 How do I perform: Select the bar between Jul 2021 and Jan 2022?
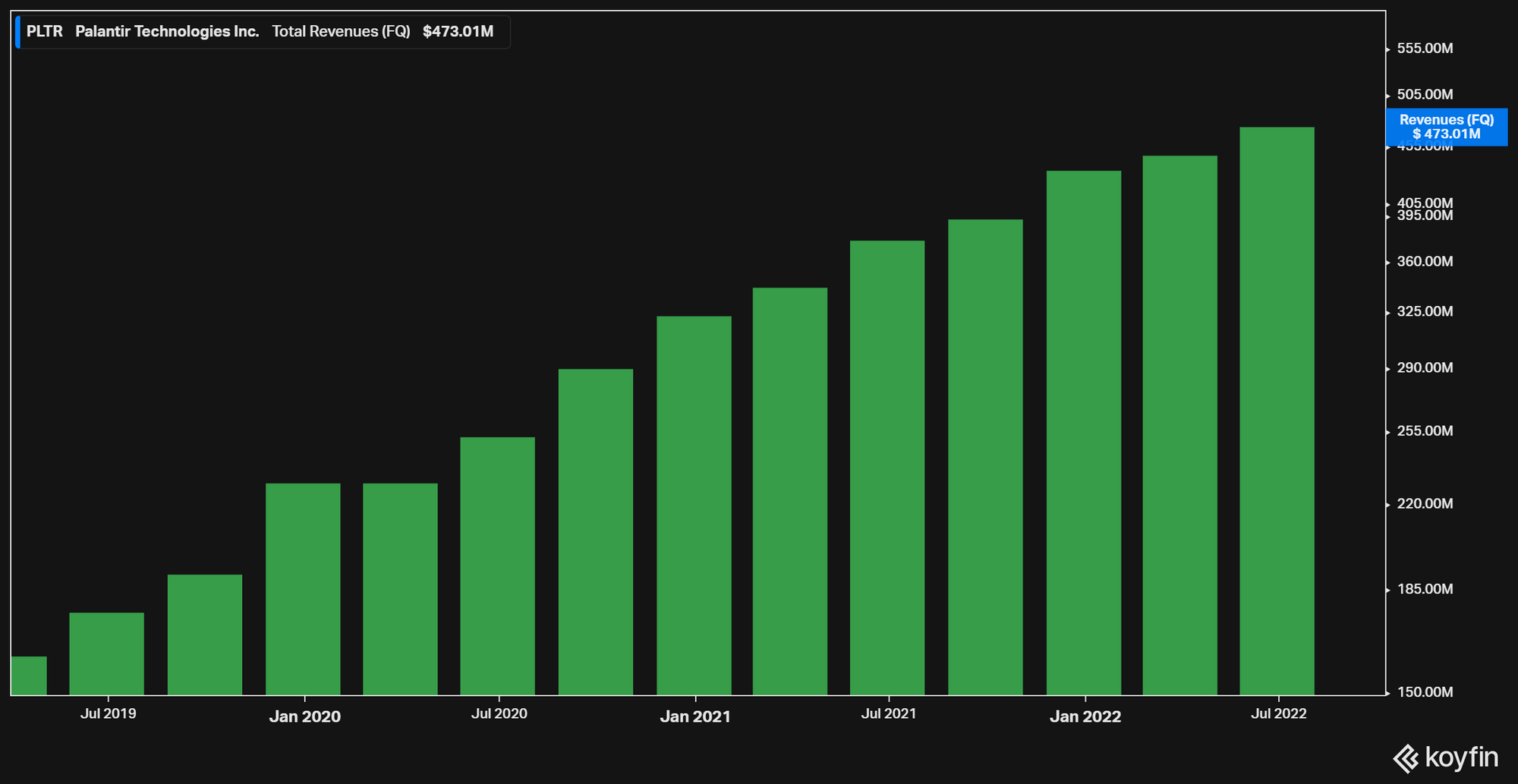985,457
